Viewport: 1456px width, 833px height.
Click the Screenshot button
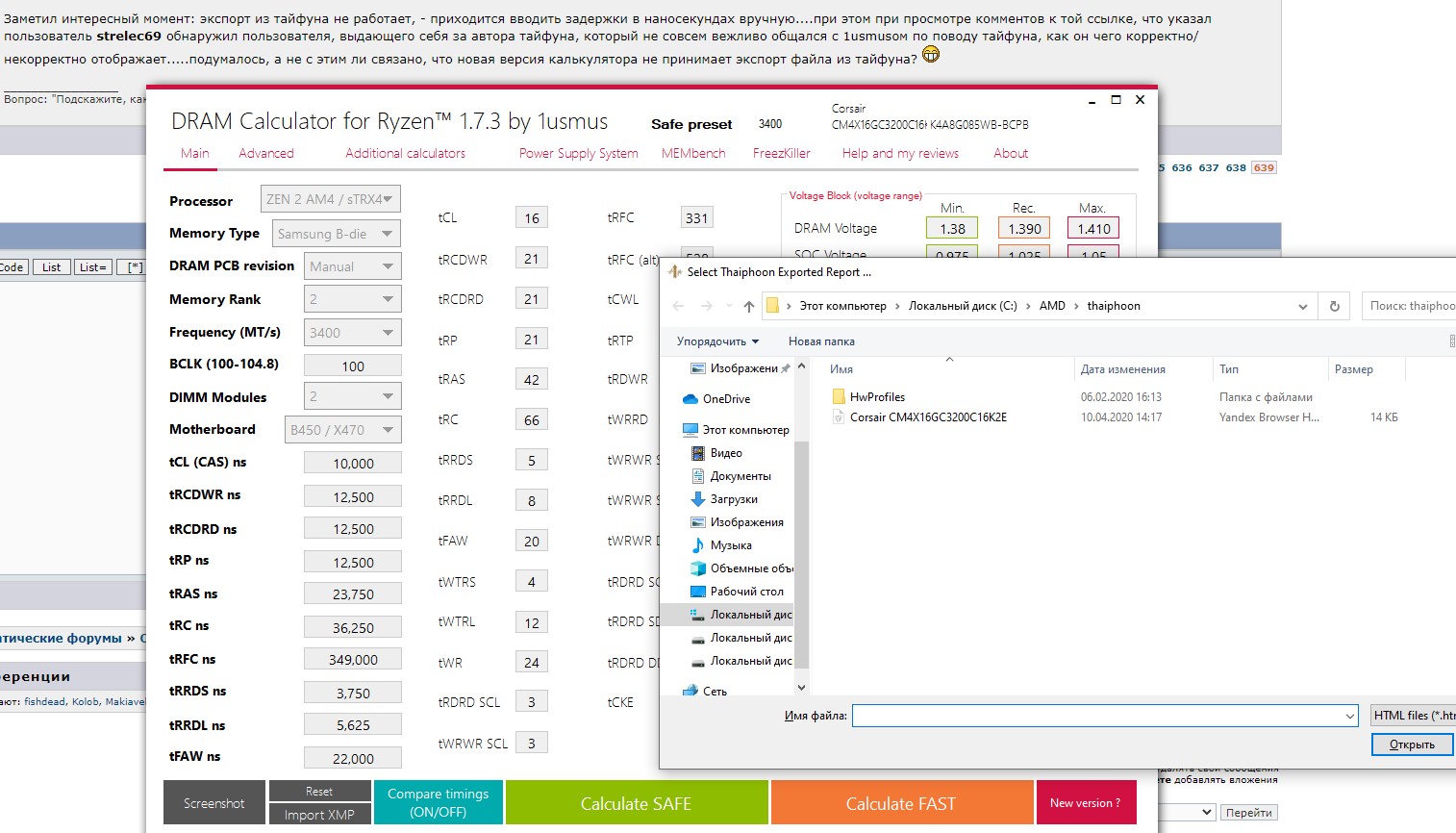(x=214, y=803)
